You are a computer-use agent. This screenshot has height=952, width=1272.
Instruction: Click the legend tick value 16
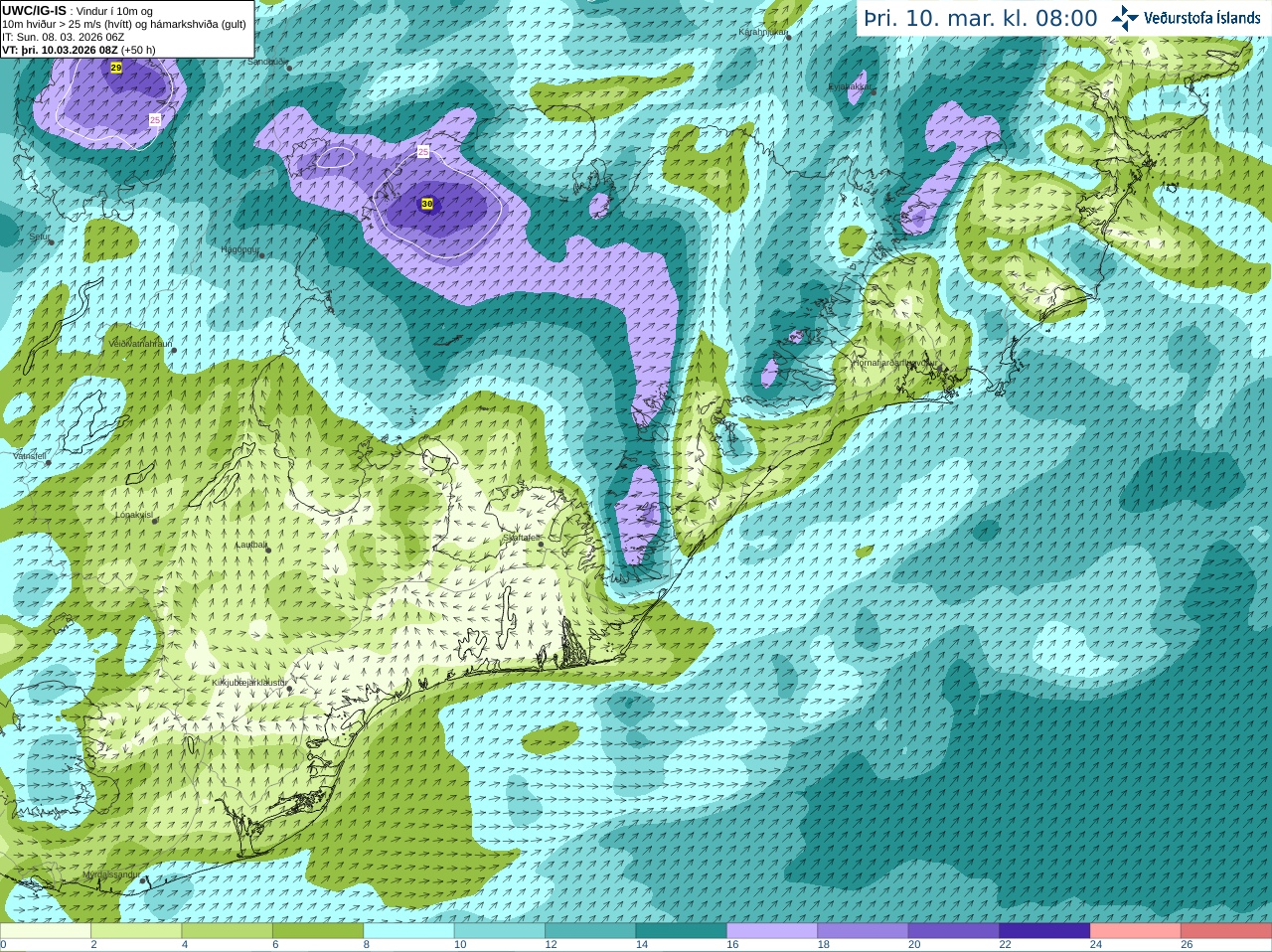[x=732, y=945]
